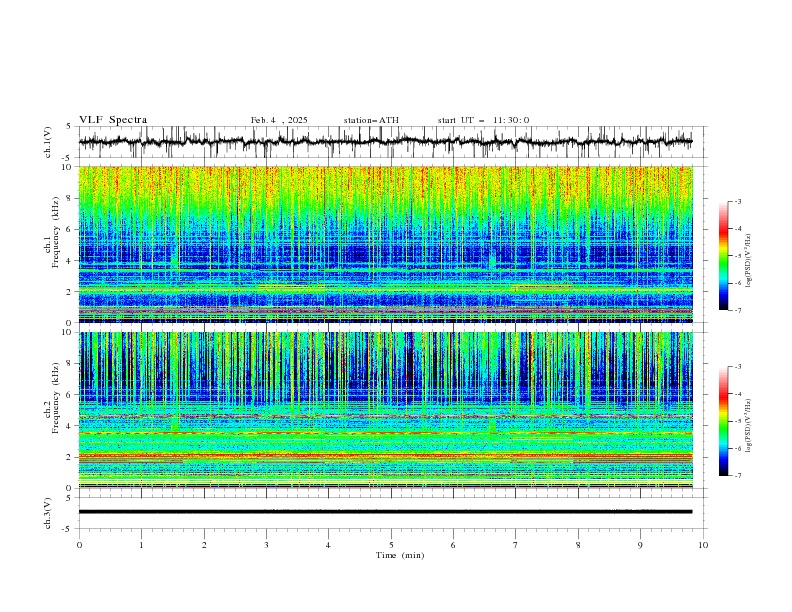Click time axis tick label "0"
Image resolution: width=792 pixels, height=612 pixels.
coord(79,545)
